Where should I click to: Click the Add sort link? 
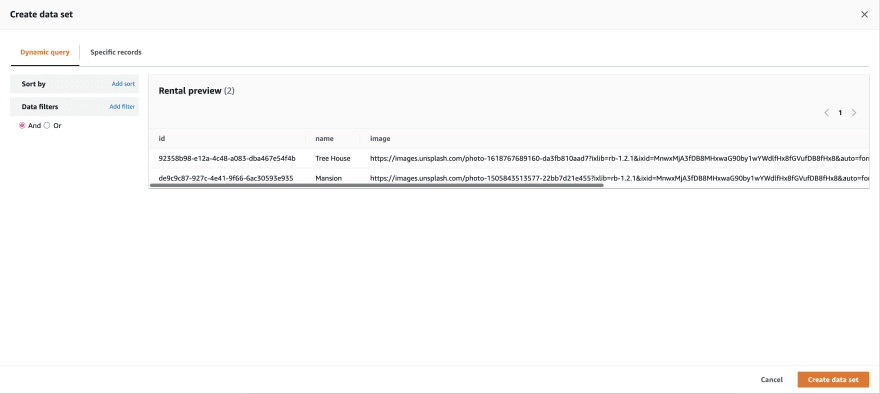(123, 84)
